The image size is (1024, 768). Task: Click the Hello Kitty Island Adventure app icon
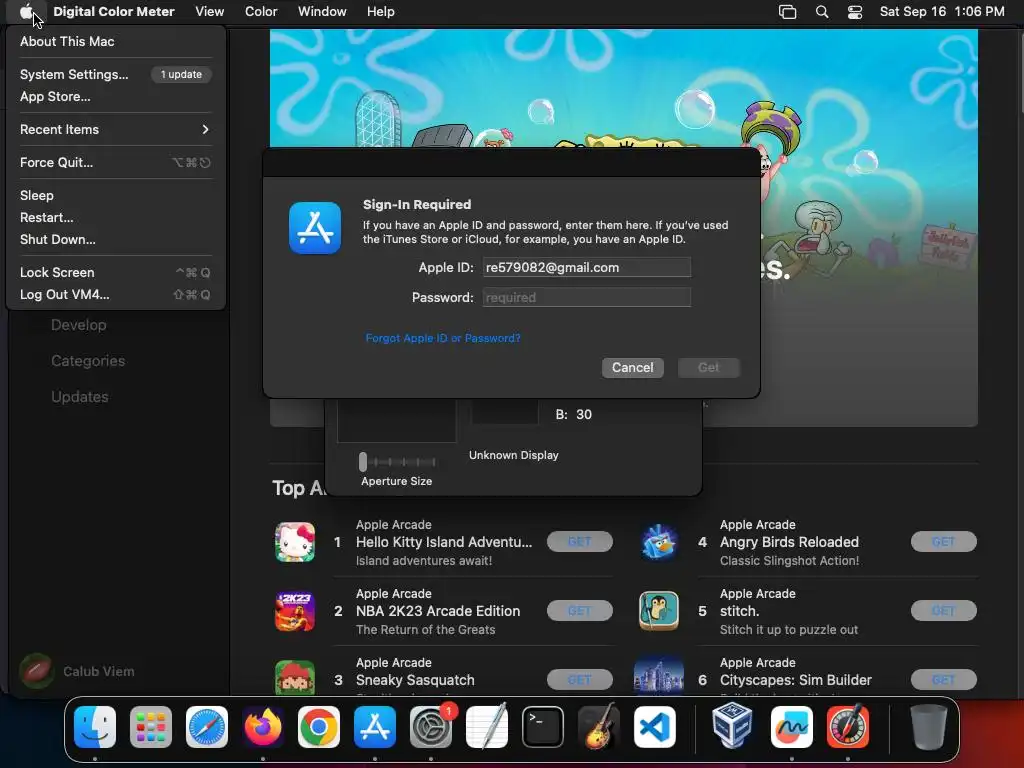(295, 542)
